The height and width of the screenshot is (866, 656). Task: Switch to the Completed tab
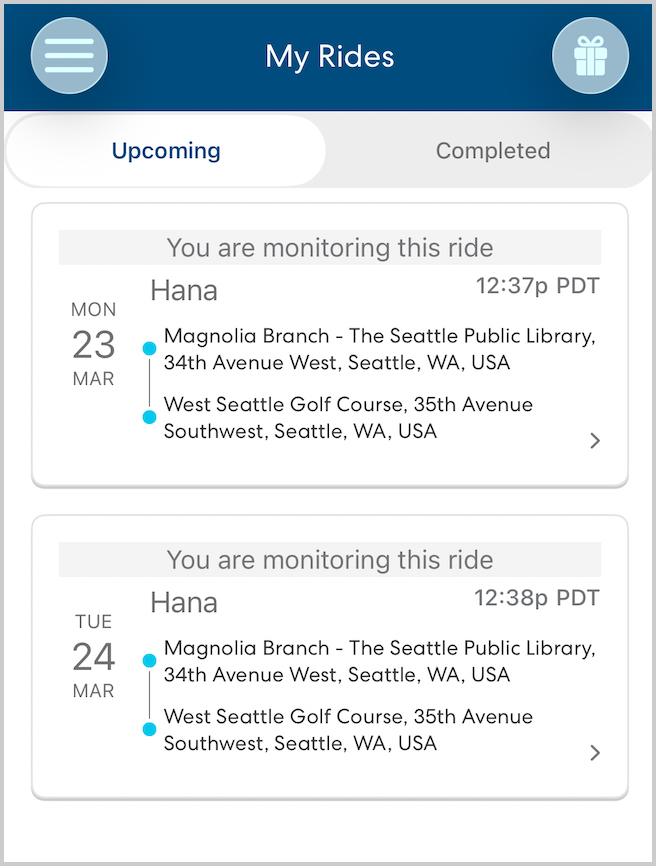click(492, 151)
